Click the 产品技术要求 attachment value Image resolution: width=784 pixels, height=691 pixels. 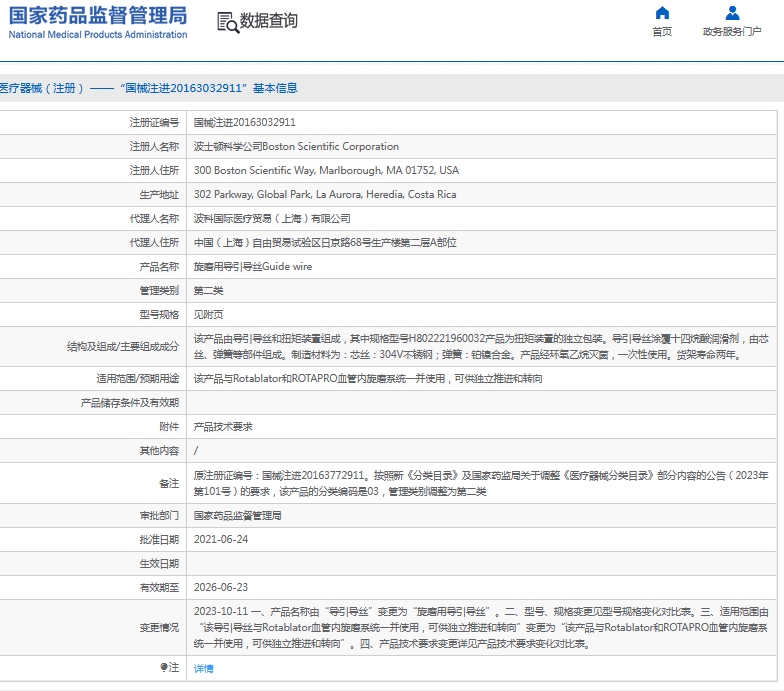[223, 426]
